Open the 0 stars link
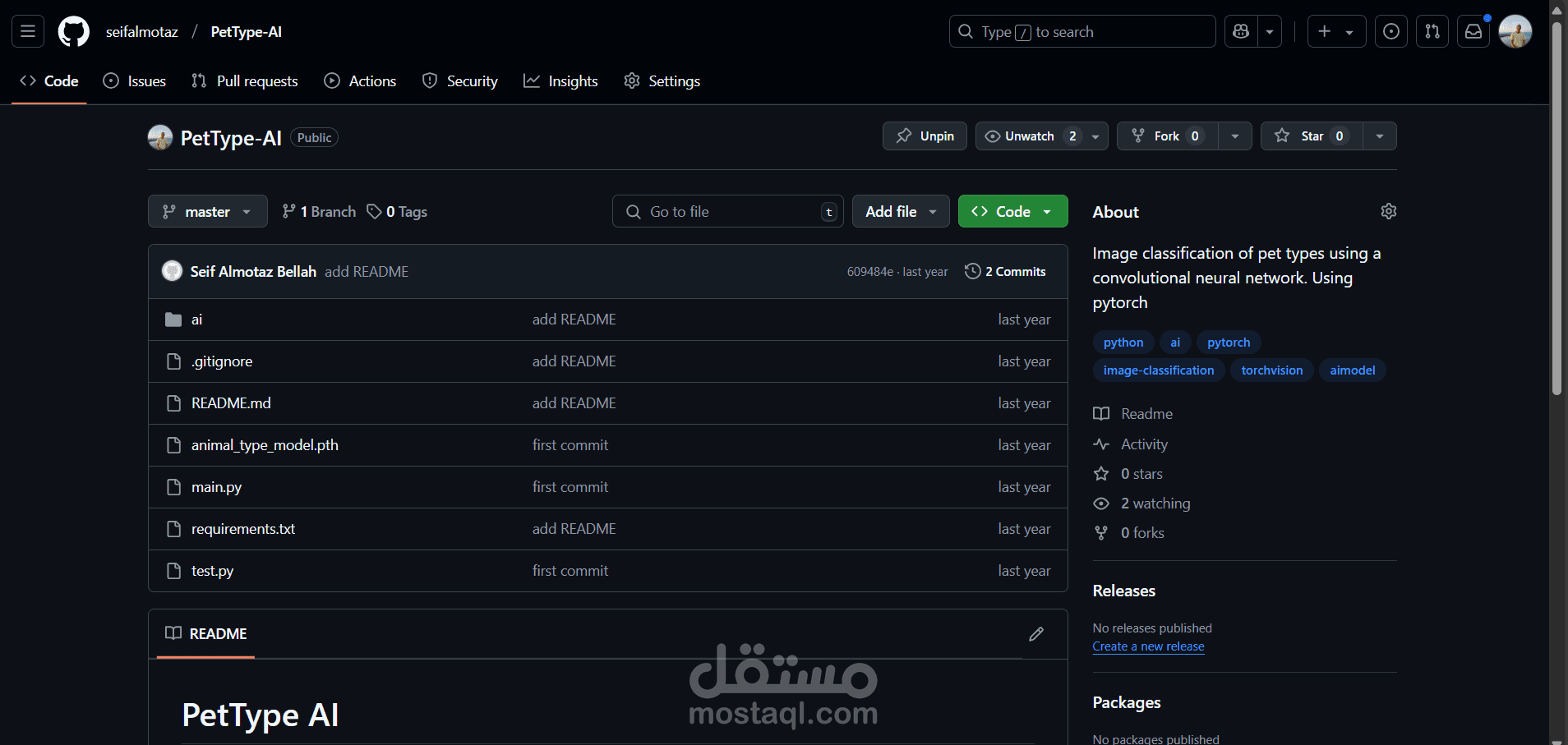1568x745 pixels. tap(1128, 474)
